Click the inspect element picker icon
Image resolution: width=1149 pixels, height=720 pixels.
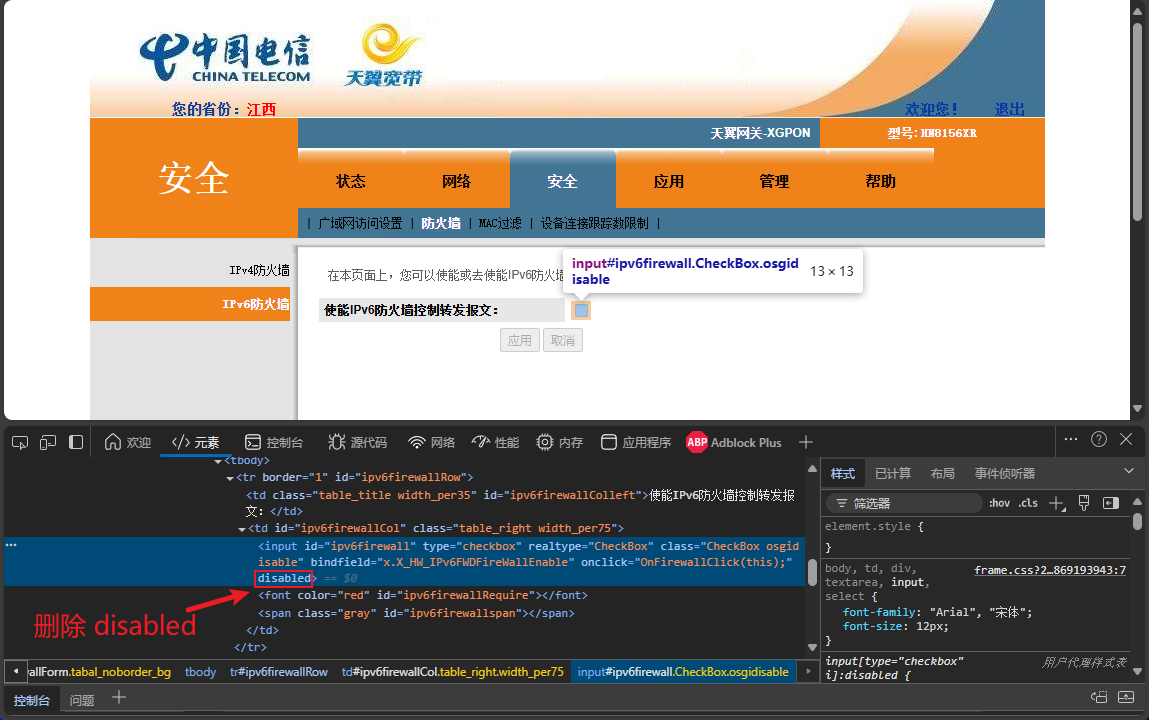click(x=20, y=442)
